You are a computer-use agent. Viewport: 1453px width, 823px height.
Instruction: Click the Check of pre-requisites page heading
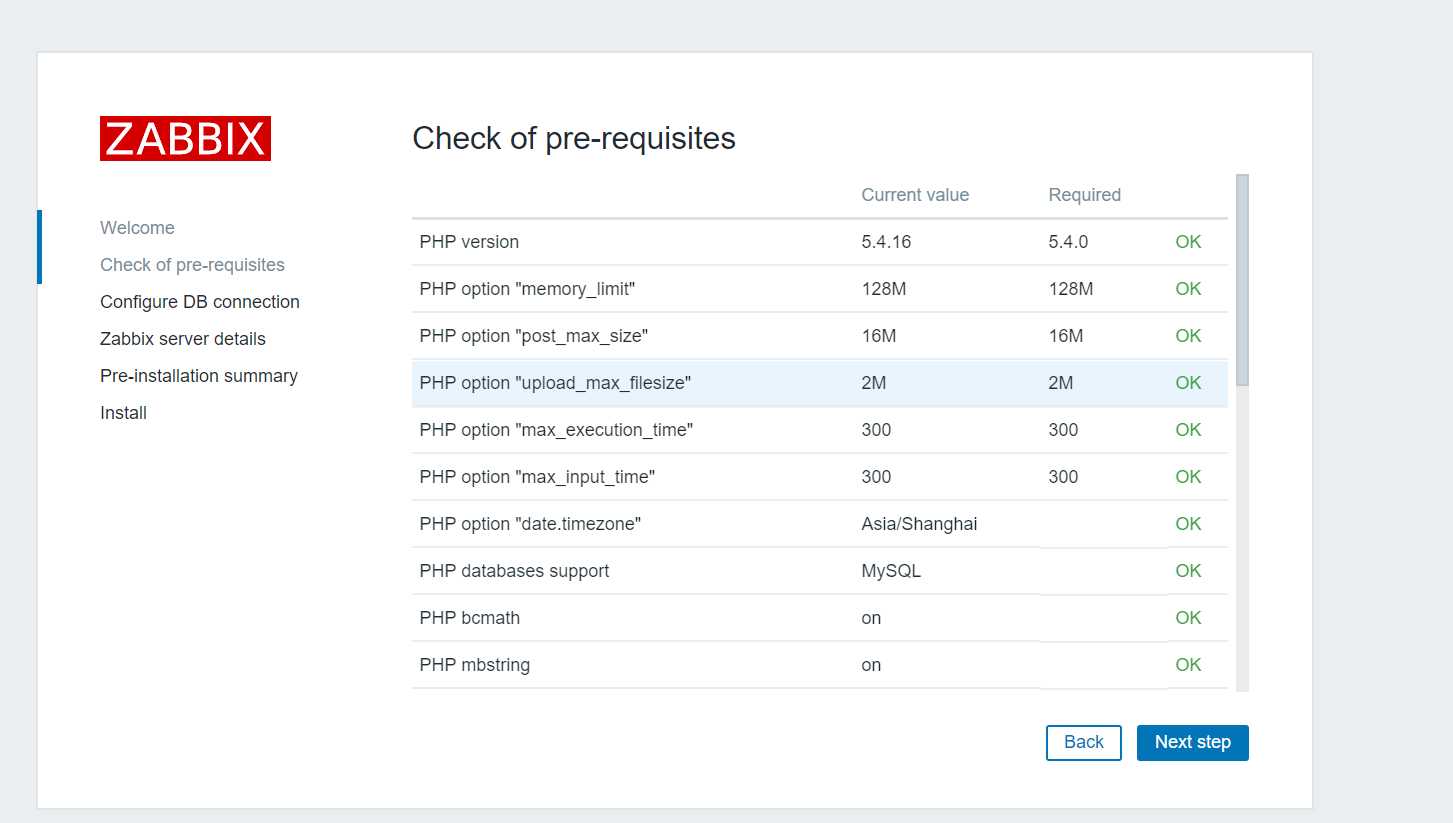[x=574, y=138]
